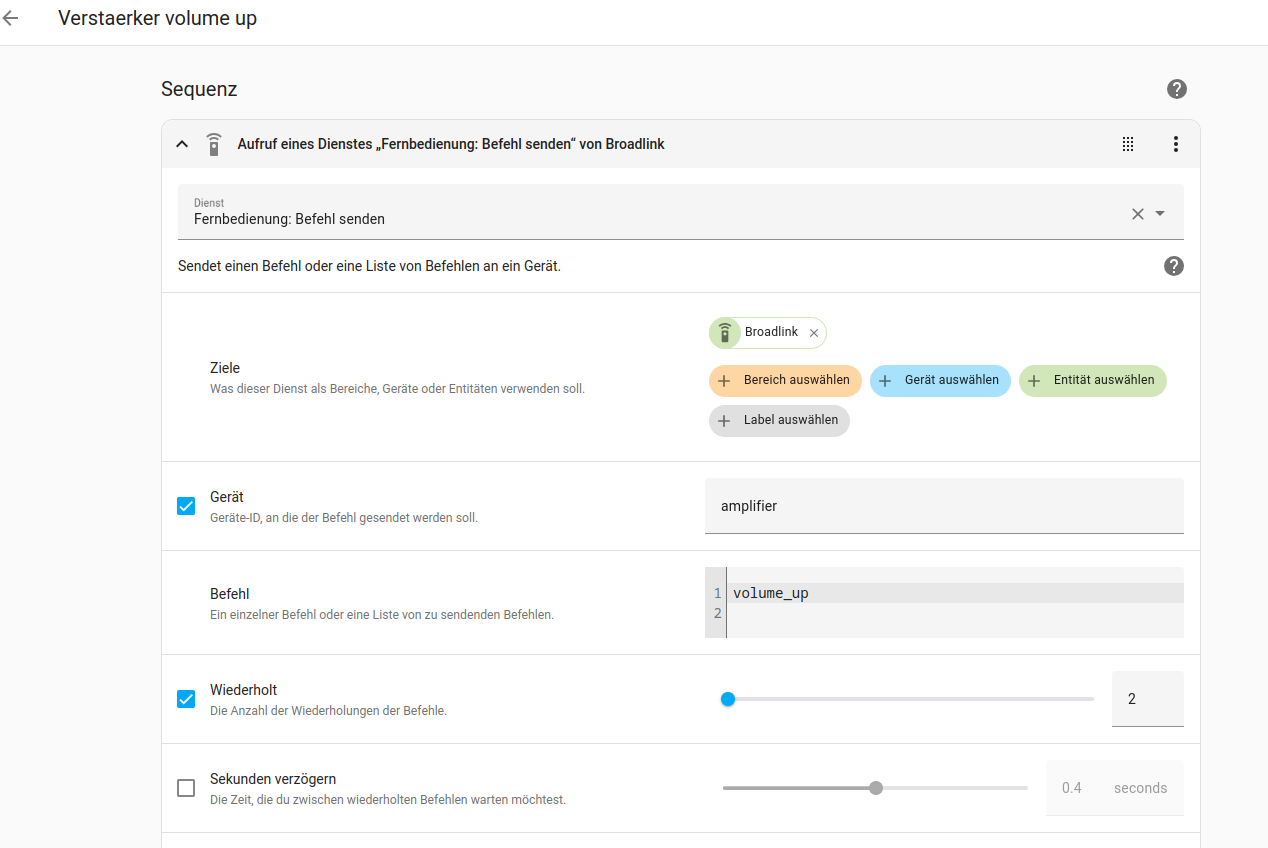The image size is (1268, 848).
Task: Click Gerät auswählen button
Action: [940, 381]
